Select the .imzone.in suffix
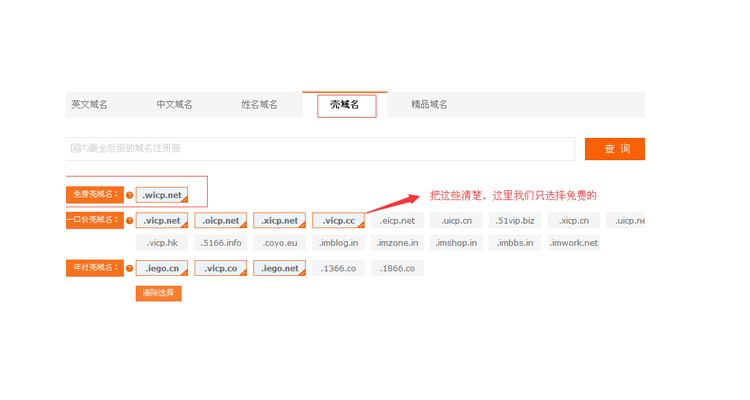 (x=397, y=243)
